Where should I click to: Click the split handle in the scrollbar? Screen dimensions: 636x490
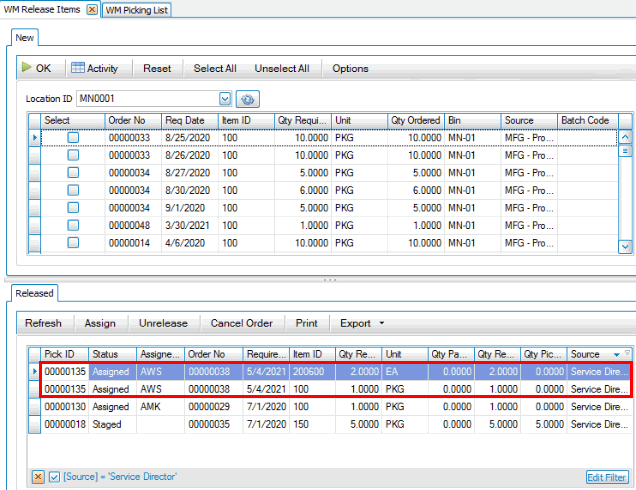click(x=626, y=151)
